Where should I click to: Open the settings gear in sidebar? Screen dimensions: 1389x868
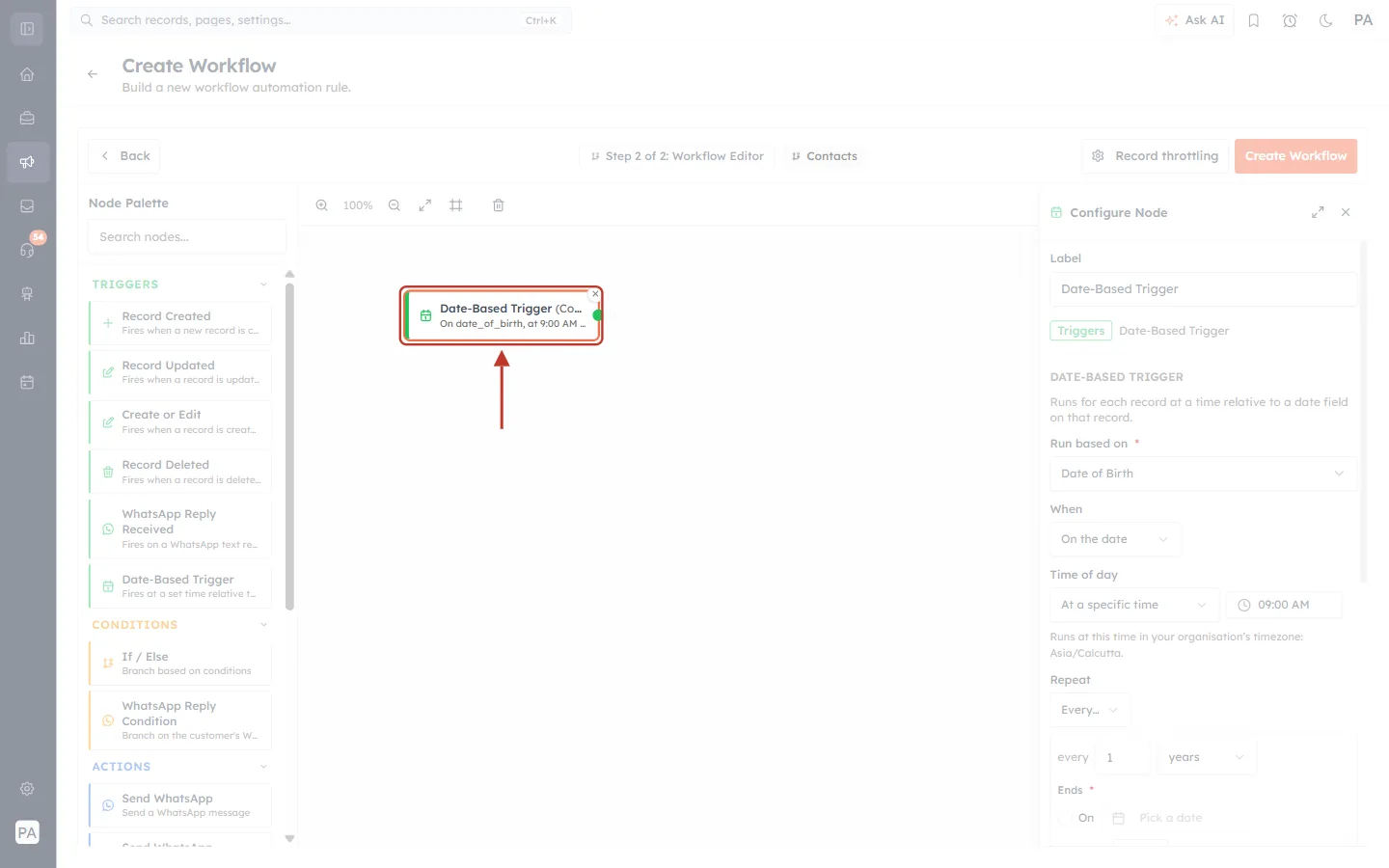pyautogui.click(x=27, y=789)
